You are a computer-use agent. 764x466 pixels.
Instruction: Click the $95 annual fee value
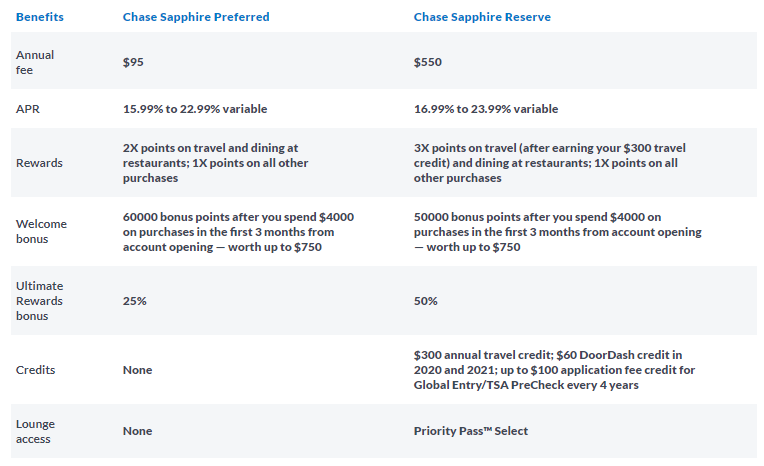[x=134, y=62]
